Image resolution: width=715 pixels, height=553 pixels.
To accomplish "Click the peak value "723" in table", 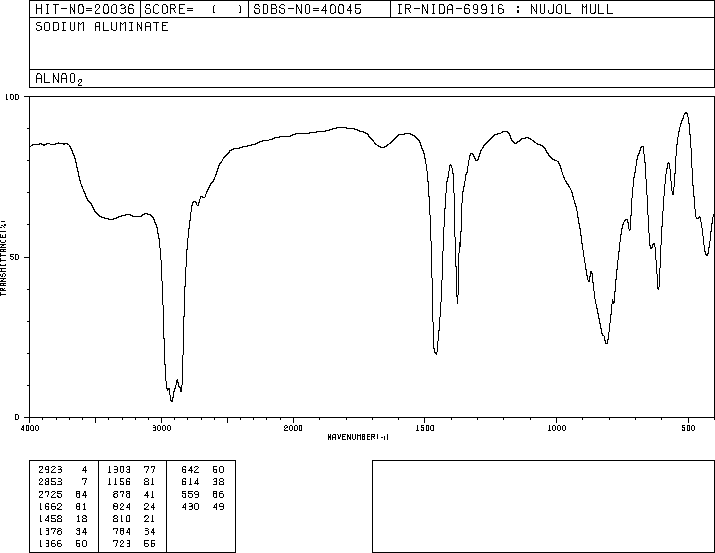I will (122, 544).
